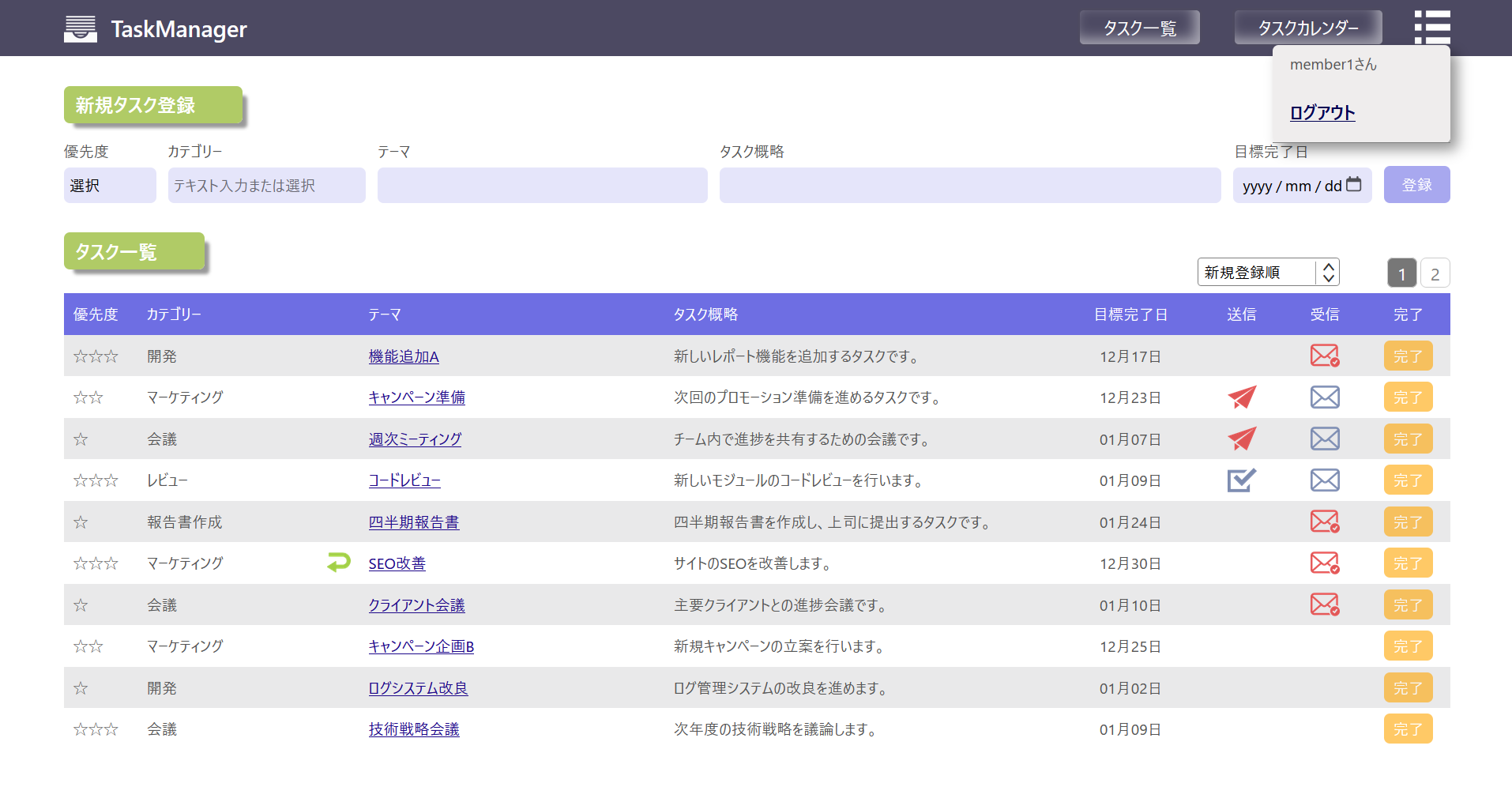Go to page 2 of task list

coord(1435,274)
